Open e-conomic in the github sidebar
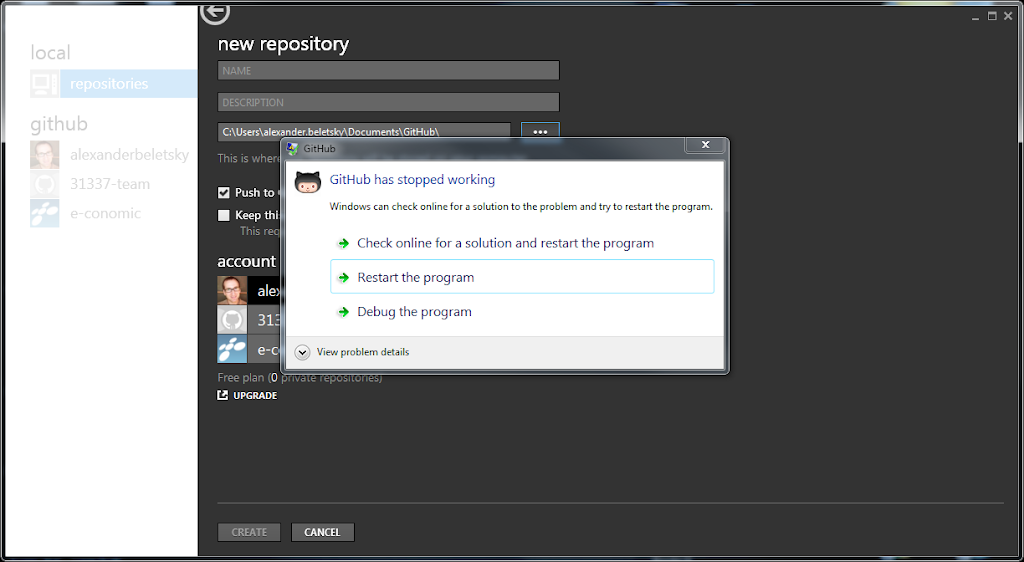 105,213
